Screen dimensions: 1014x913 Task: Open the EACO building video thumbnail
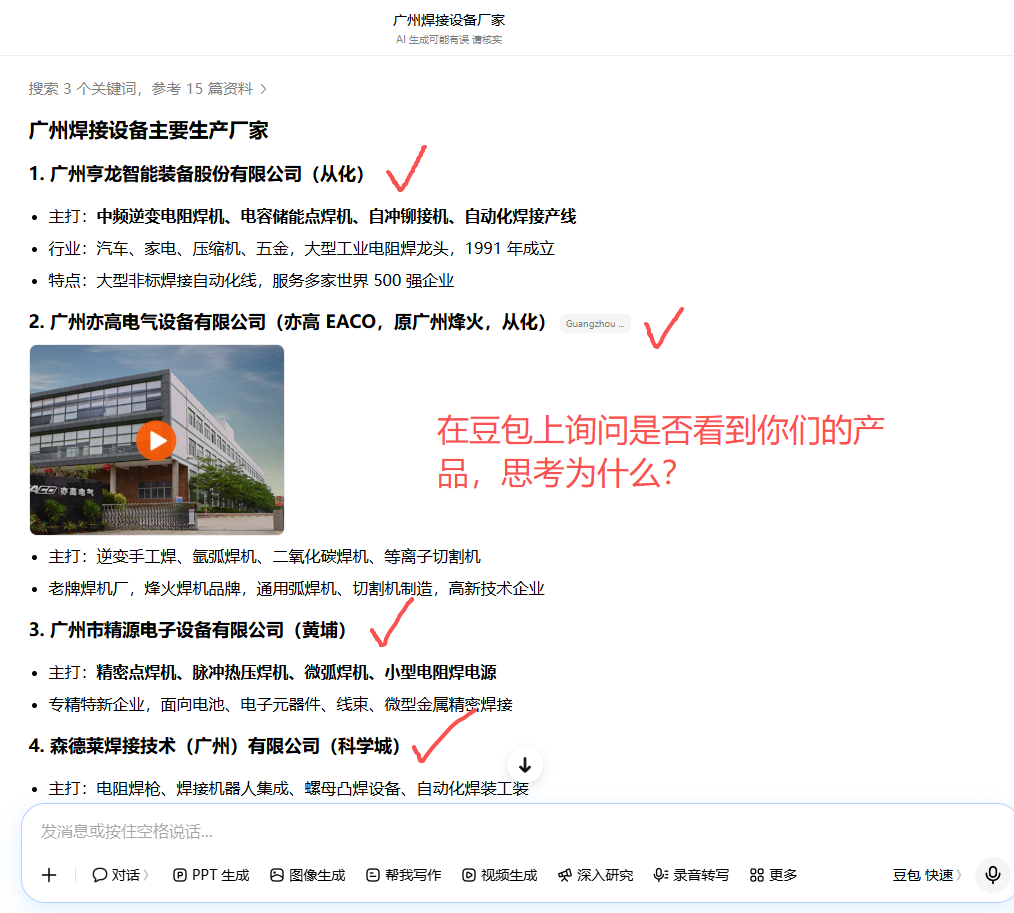point(157,440)
